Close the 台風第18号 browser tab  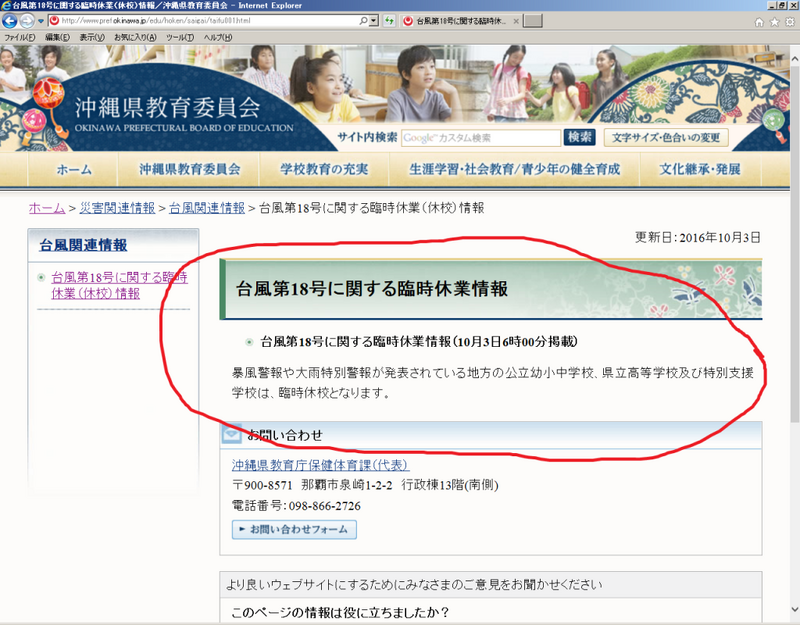tap(515, 21)
